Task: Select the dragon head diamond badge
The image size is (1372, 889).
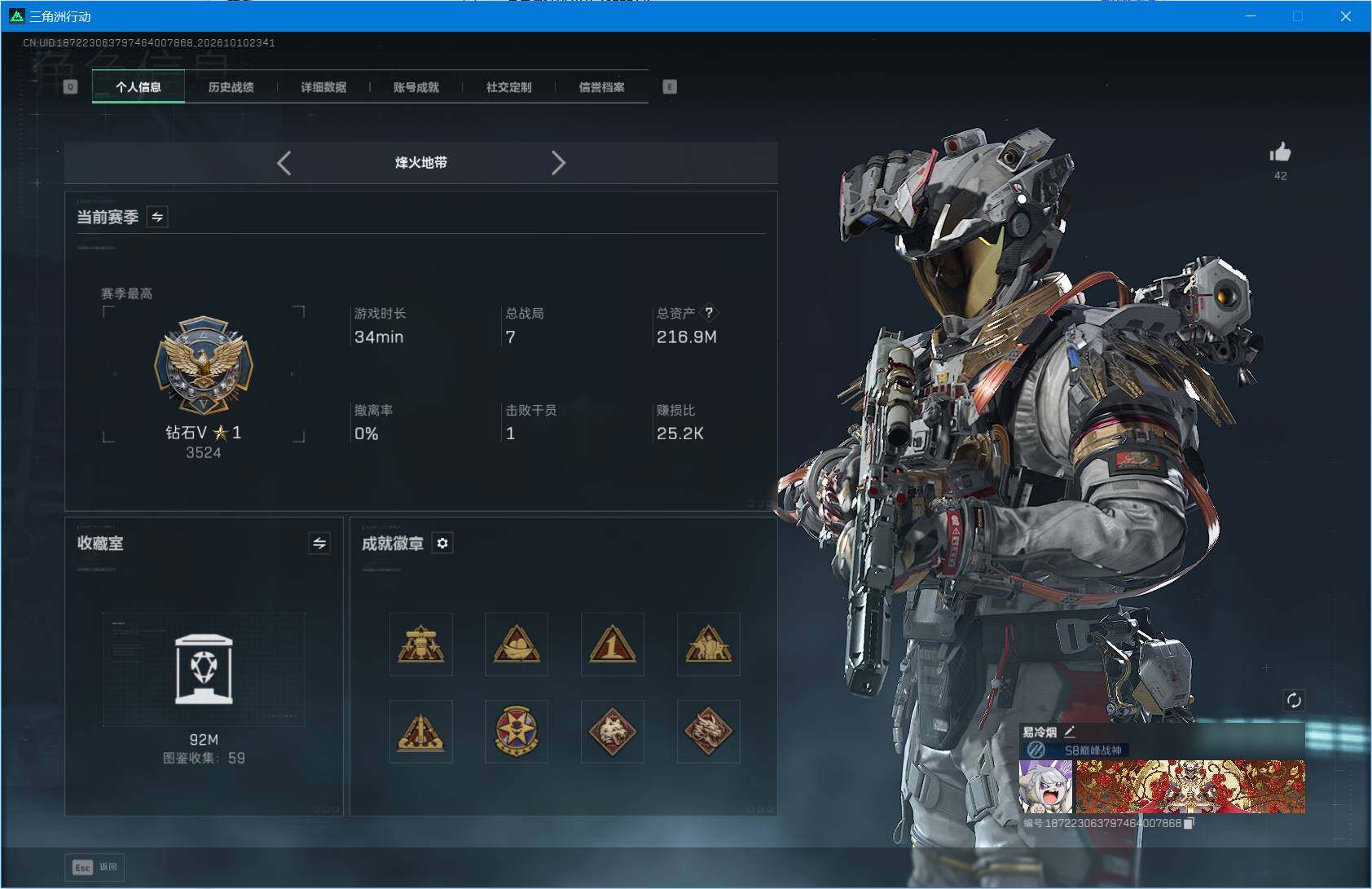Action: [x=709, y=732]
